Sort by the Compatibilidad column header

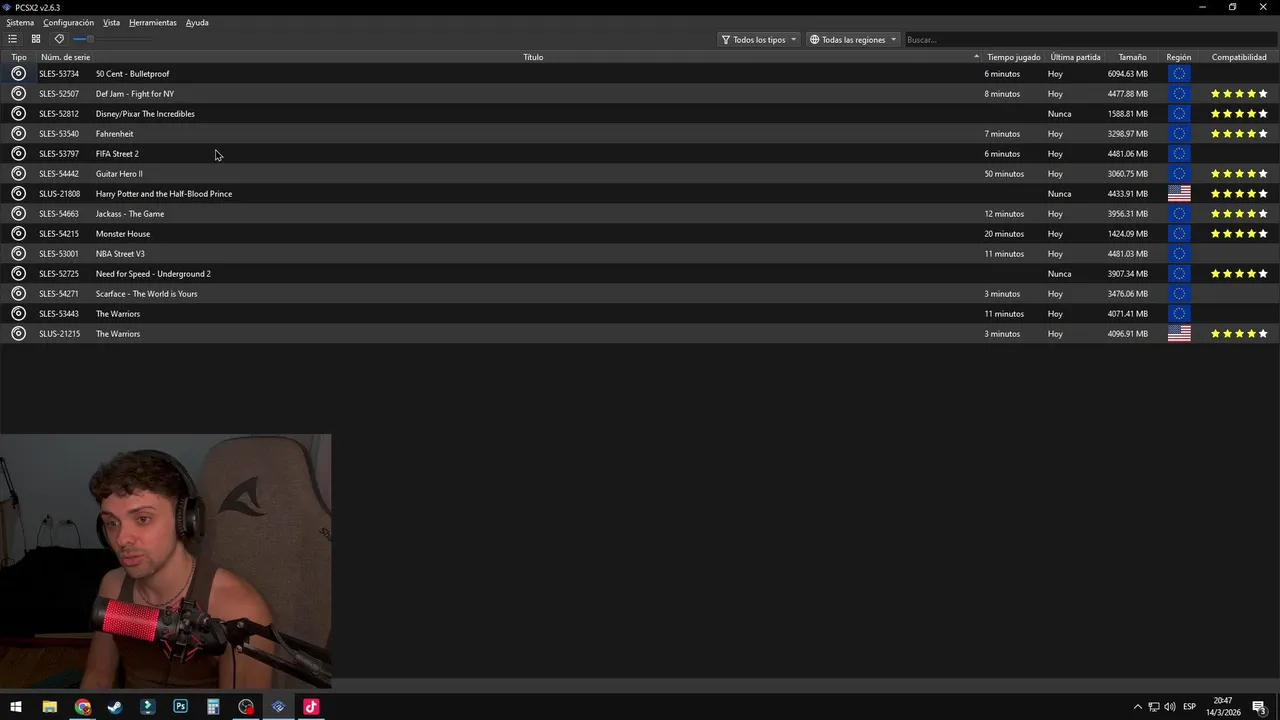(1239, 57)
